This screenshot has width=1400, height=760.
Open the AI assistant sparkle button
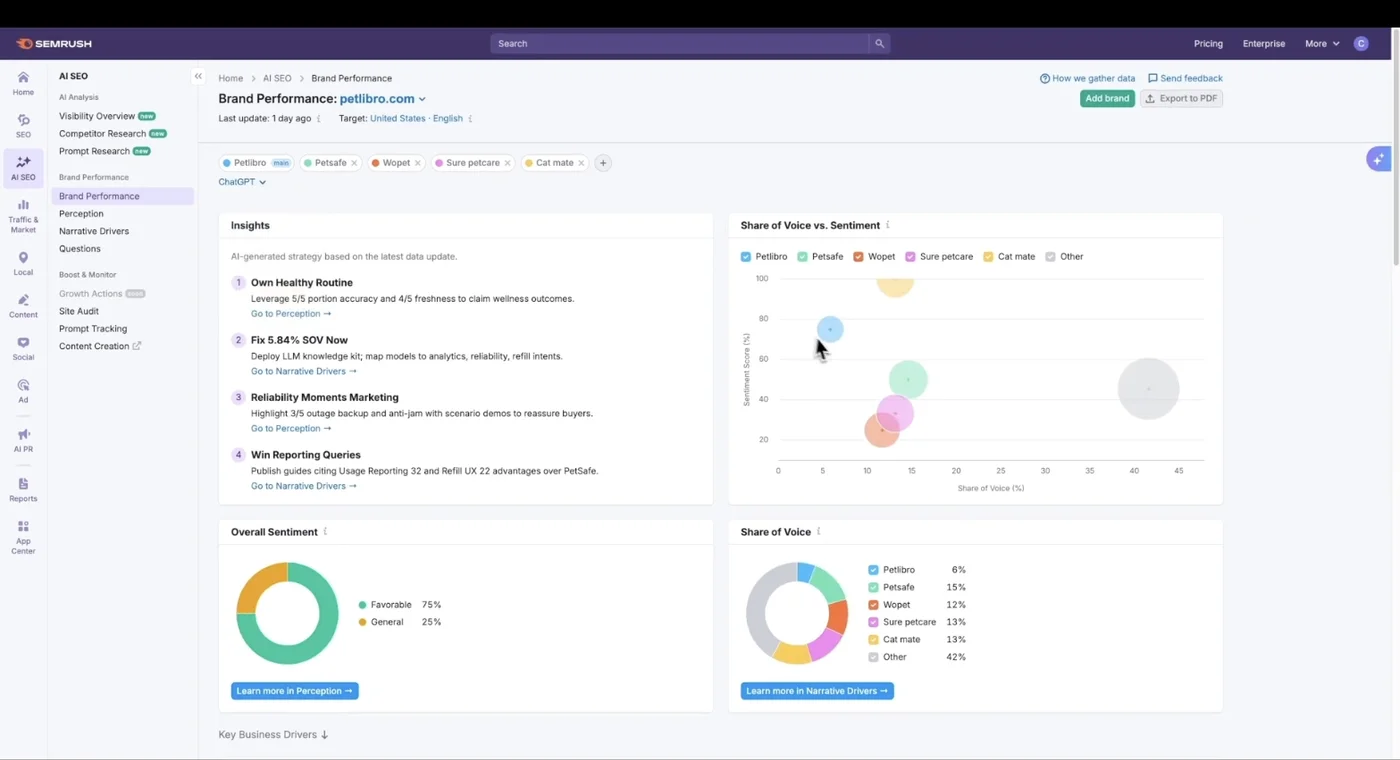click(1379, 159)
